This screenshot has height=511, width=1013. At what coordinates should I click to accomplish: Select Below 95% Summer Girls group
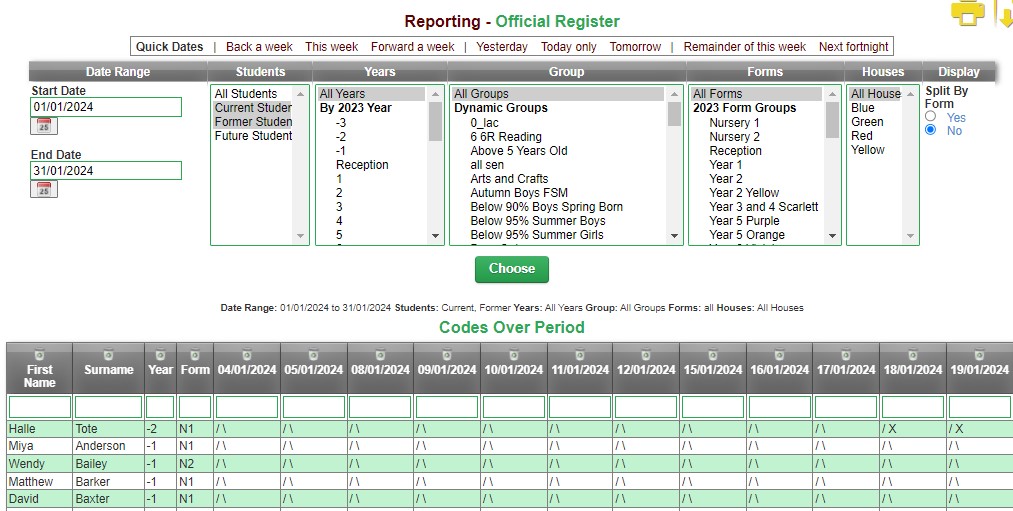click(558, 235)
